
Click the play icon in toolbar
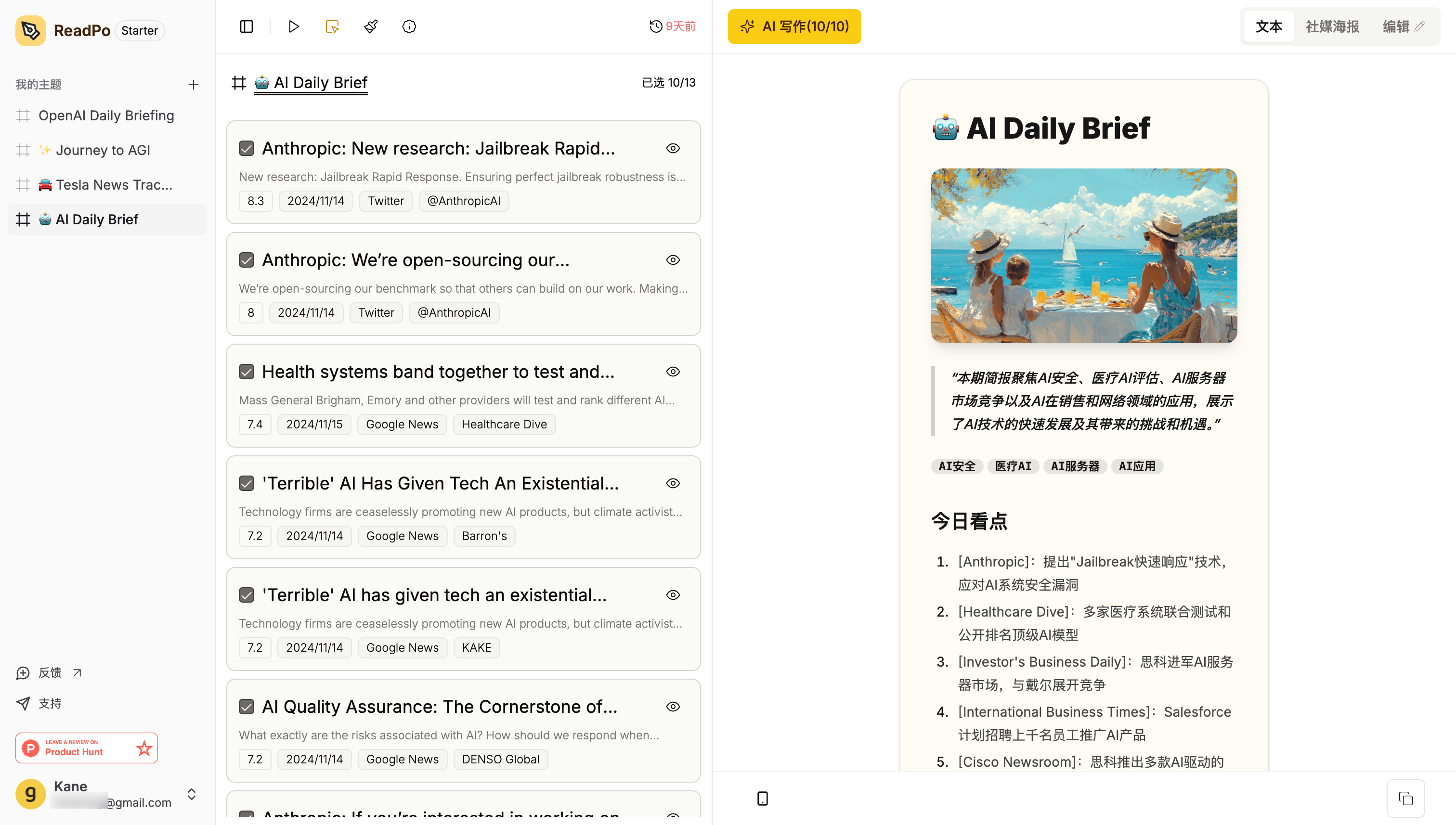pos(294,26)
